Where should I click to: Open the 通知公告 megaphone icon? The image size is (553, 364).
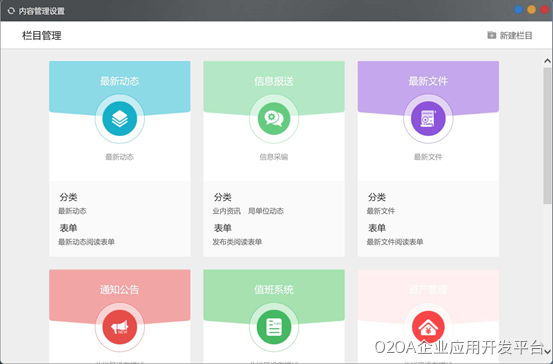click(120, 327)
